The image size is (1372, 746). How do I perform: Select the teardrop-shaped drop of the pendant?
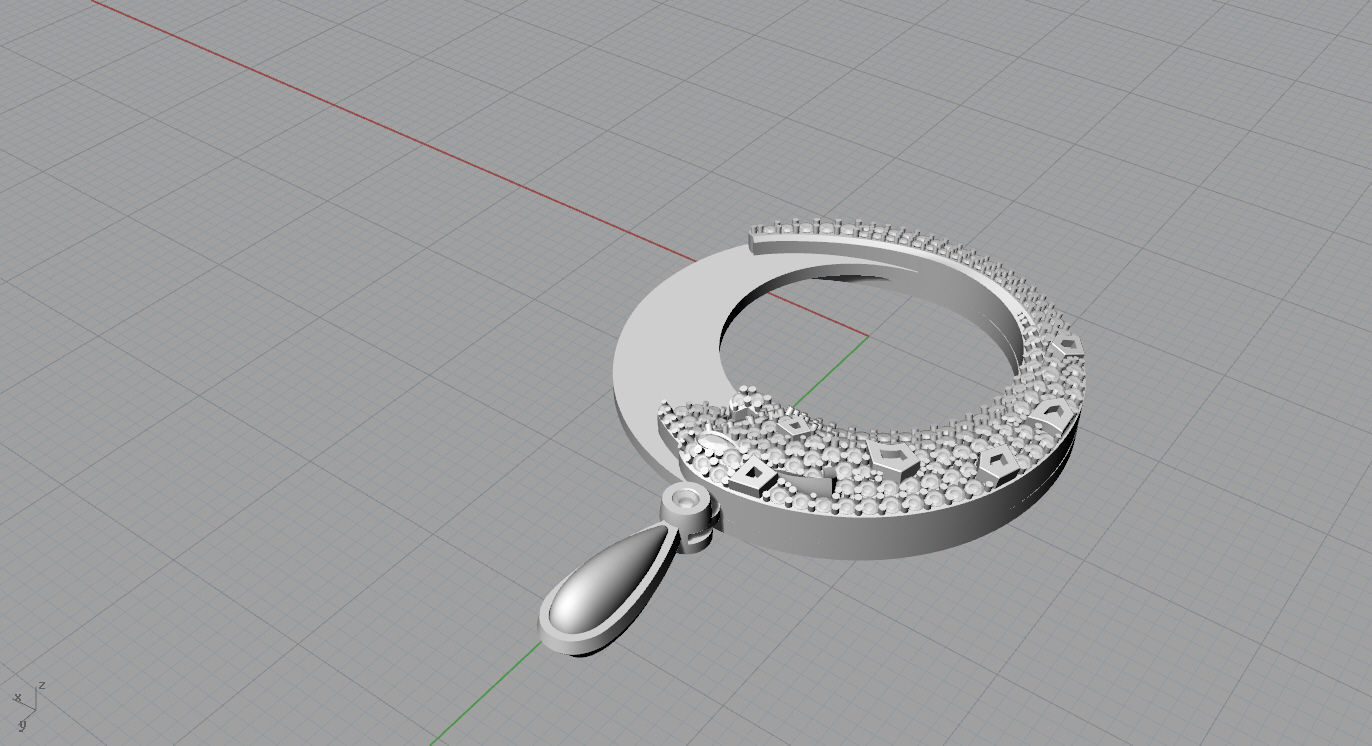pyautogui.click(x=607, y=591)
